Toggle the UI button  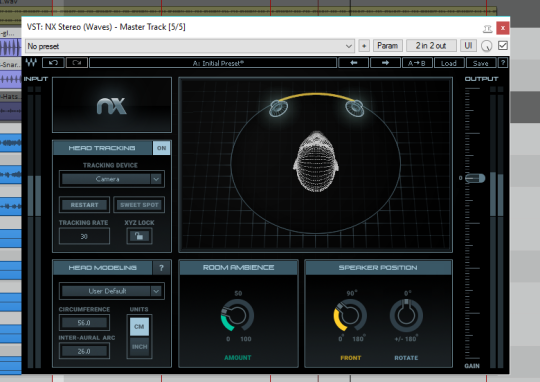click(468, 46)
